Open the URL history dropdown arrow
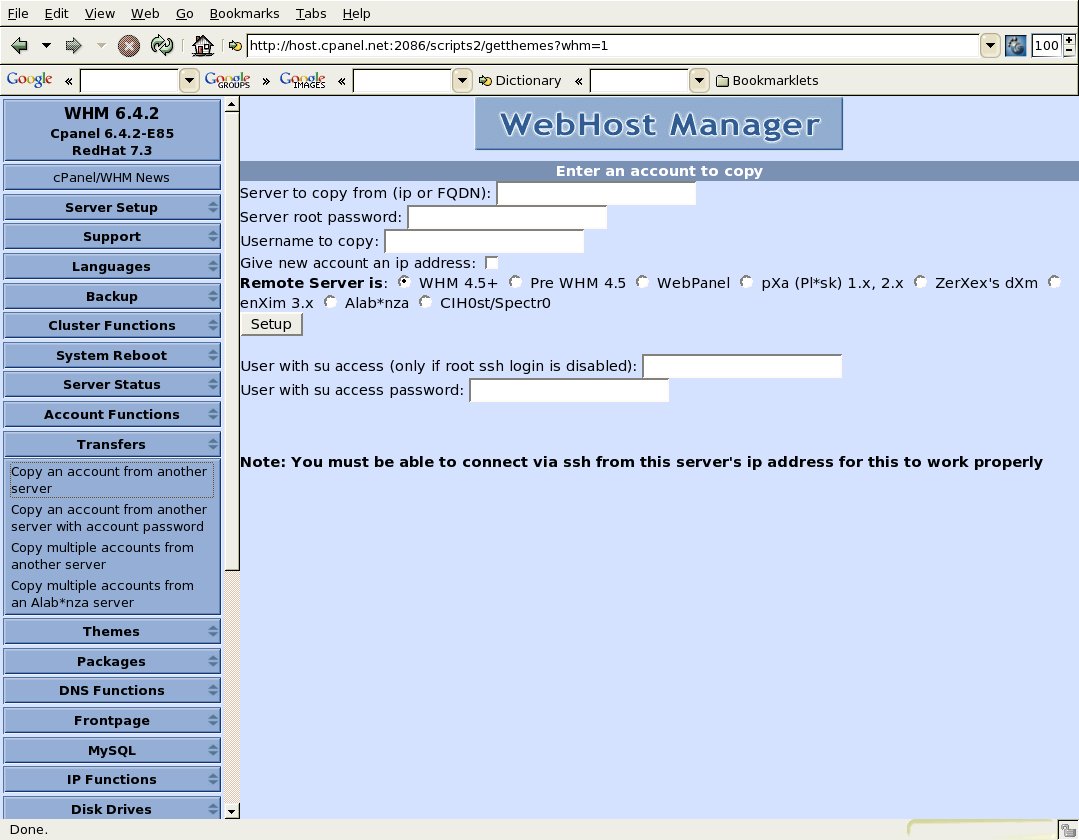 (x=990, y=45)
